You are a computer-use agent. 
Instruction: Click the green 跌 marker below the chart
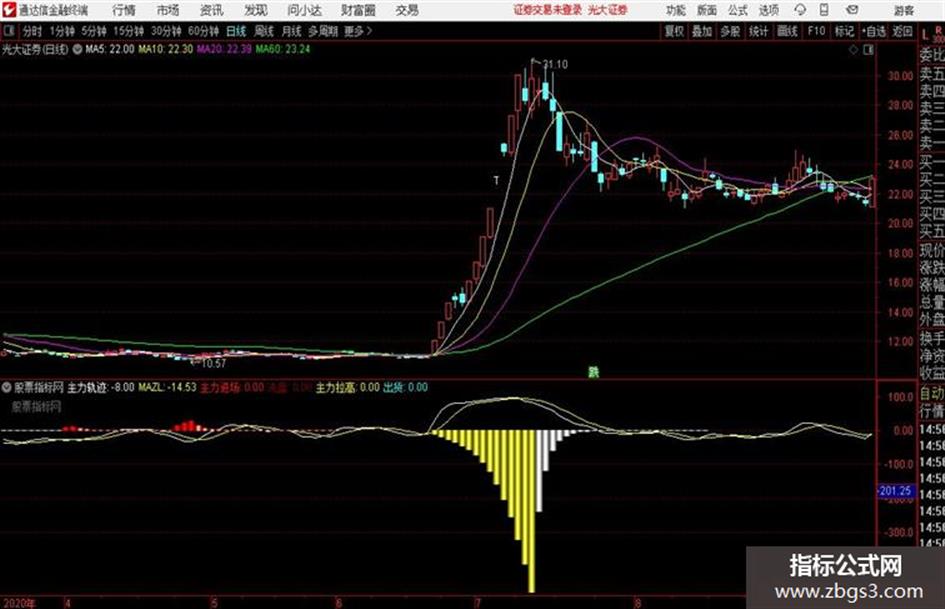pos(594,373)
